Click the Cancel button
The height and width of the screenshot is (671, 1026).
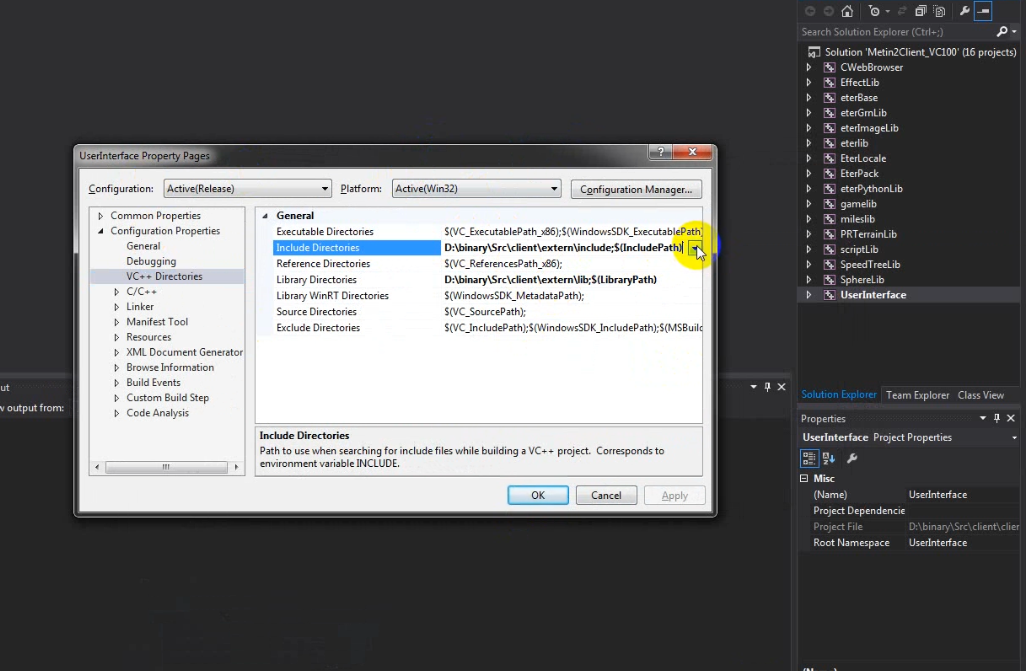(x=607, y=496)
